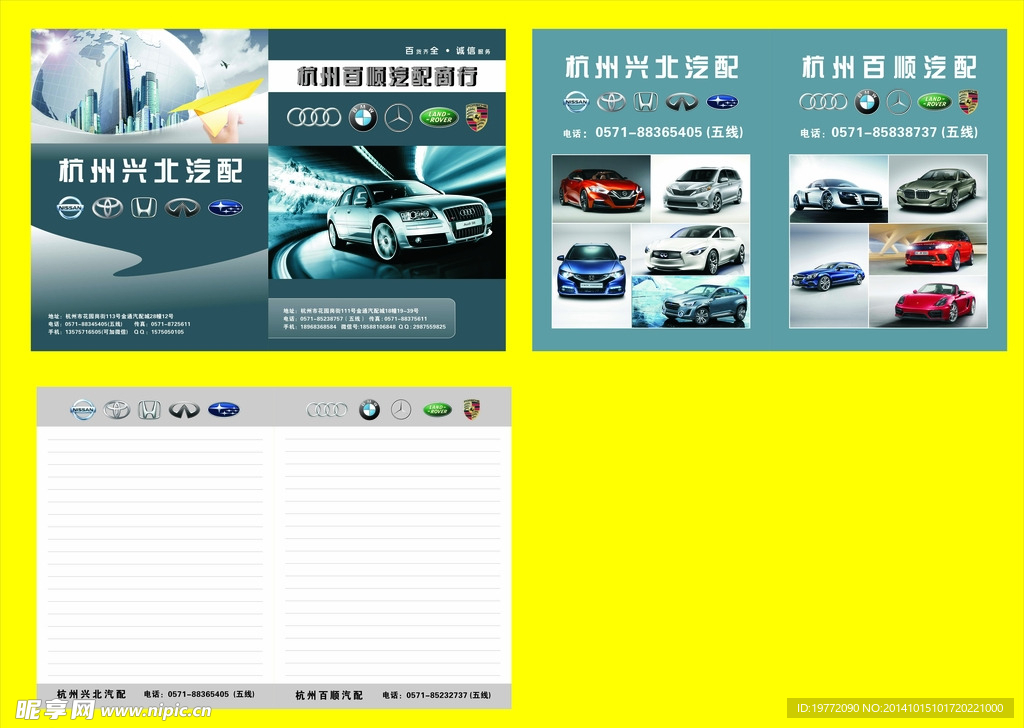Click the Subaru logo on the dark brochure cover
The height and width of the screenshot is (728, 1024).
tap(225, 208)
